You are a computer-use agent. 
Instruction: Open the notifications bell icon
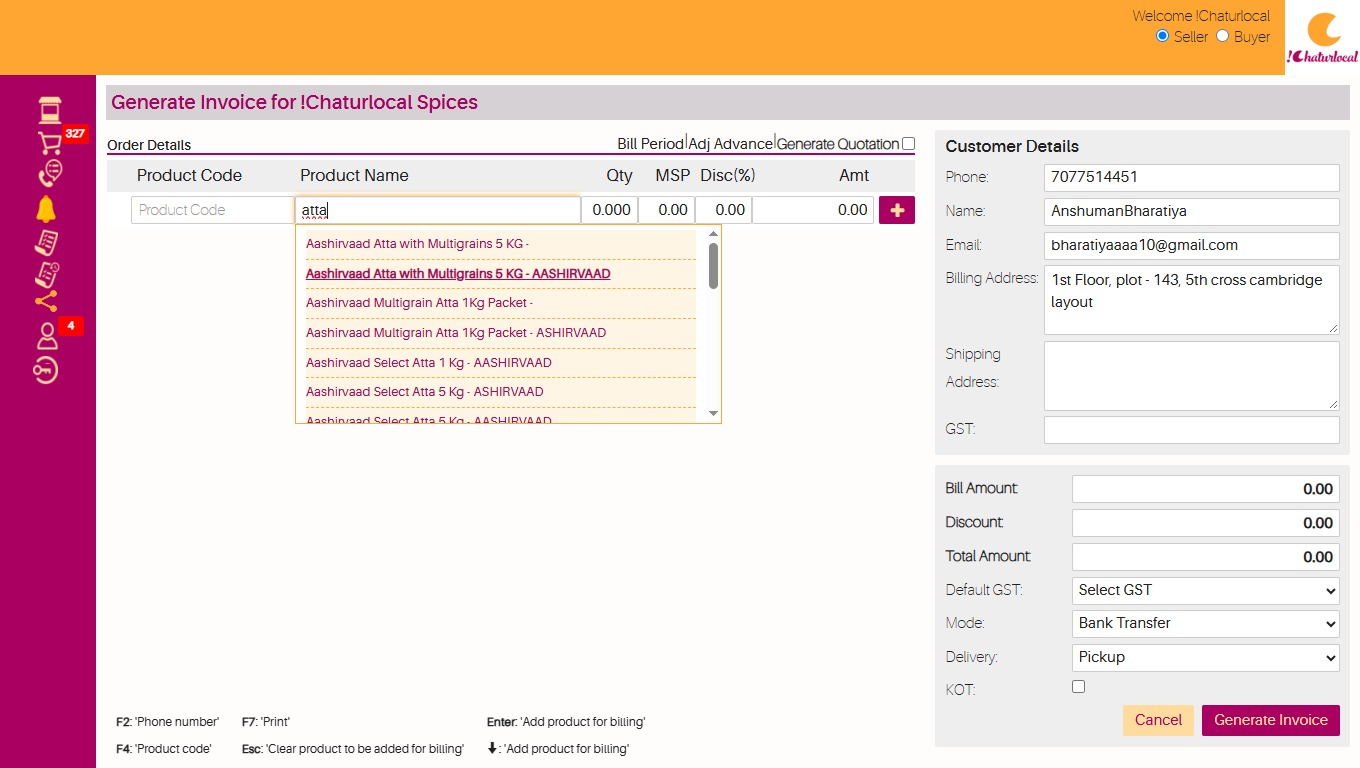tap(46, 209)
